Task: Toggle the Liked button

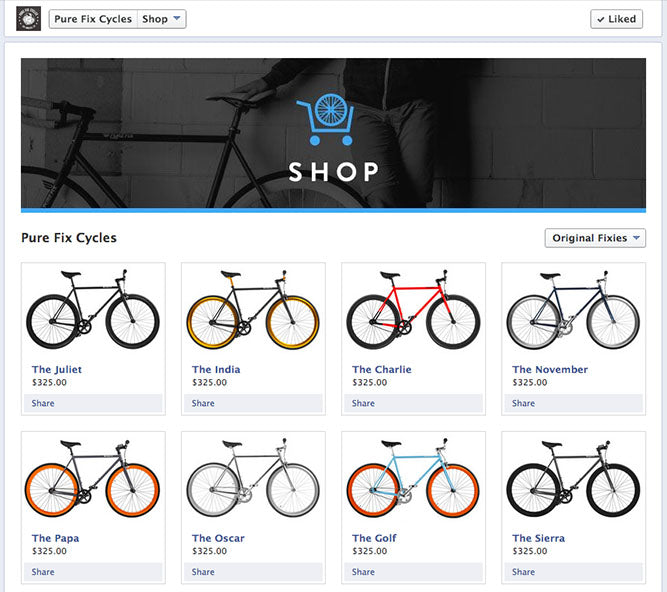Action: 616,19
